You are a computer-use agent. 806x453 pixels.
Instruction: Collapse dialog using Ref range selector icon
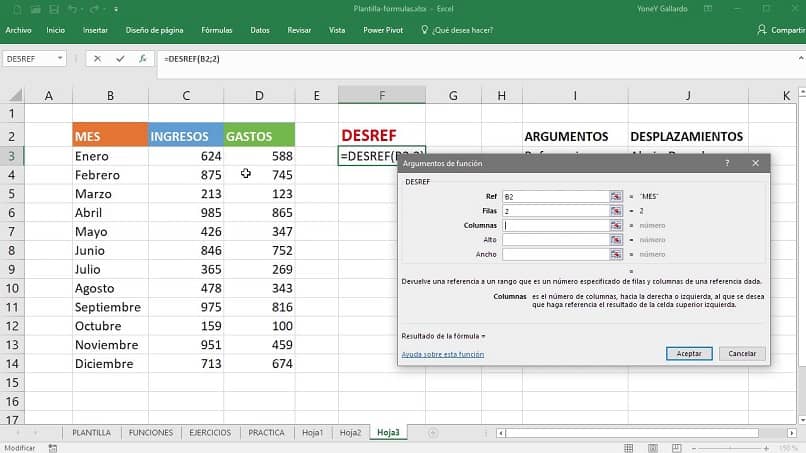point(616,197)
